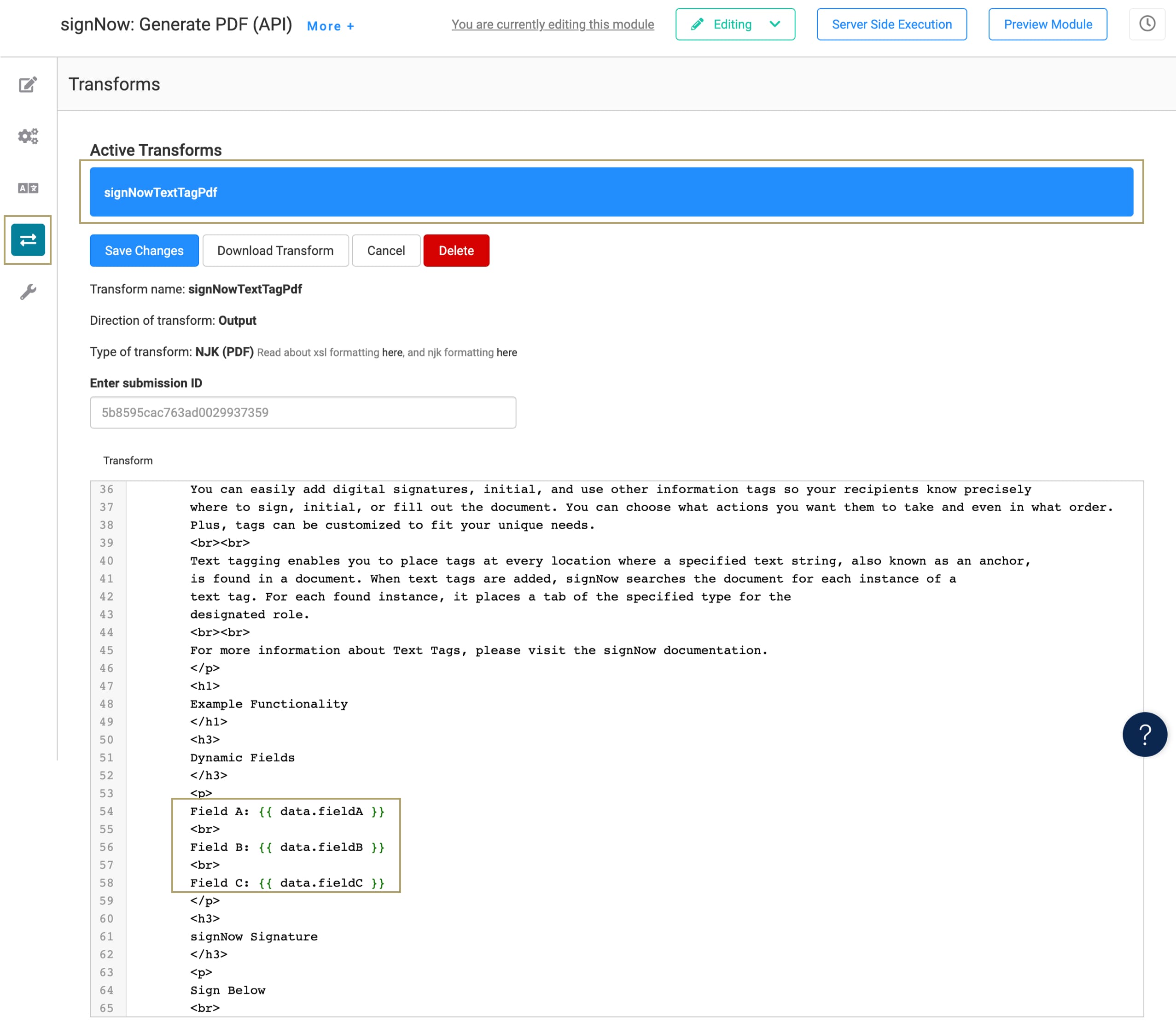
Task: Click line number 65 in the gutter
Action: (x=107, y=1008)
